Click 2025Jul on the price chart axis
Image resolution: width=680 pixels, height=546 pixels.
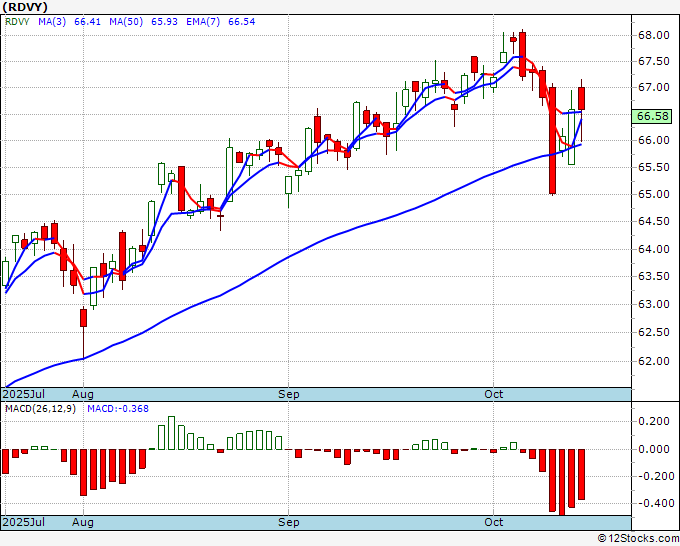click(x=24, y=394)
